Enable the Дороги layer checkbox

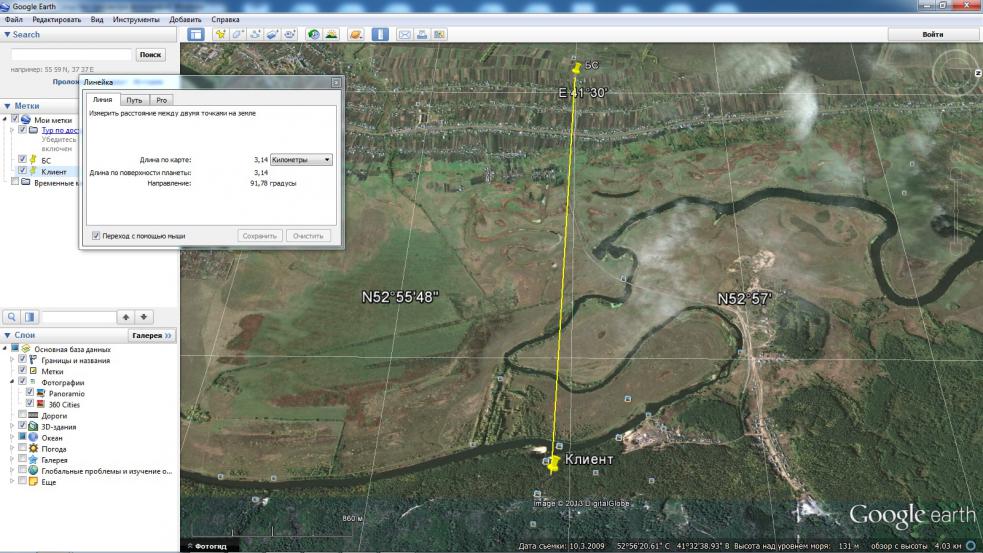coord(22,415)
